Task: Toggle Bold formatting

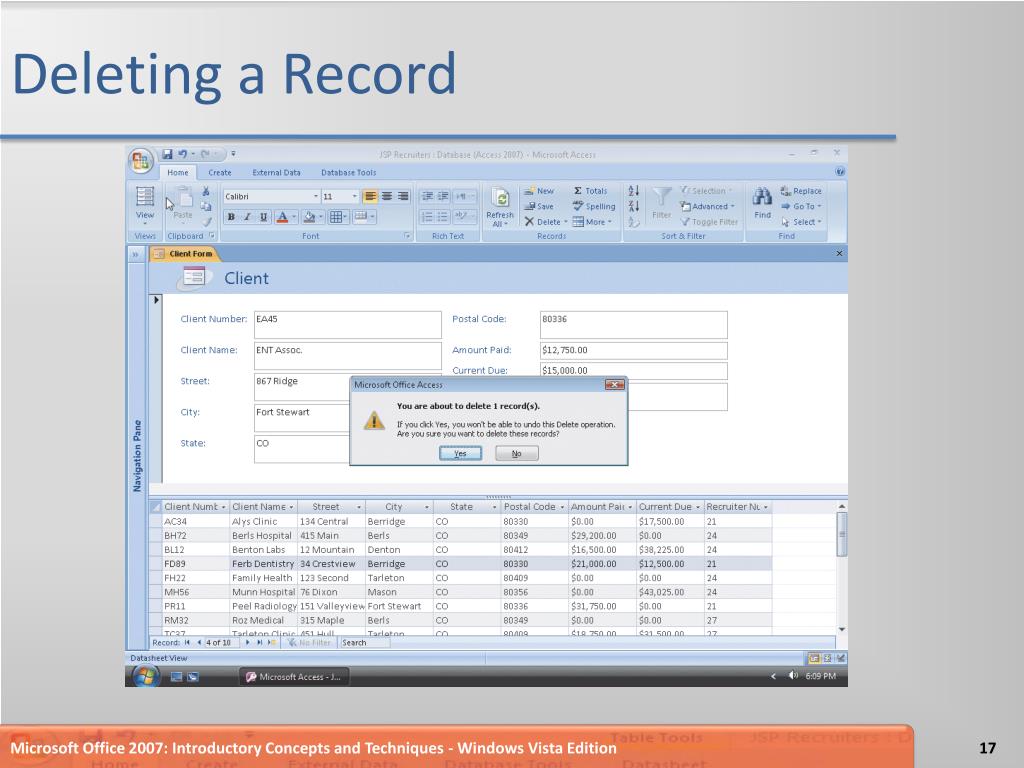Action: 231,217
